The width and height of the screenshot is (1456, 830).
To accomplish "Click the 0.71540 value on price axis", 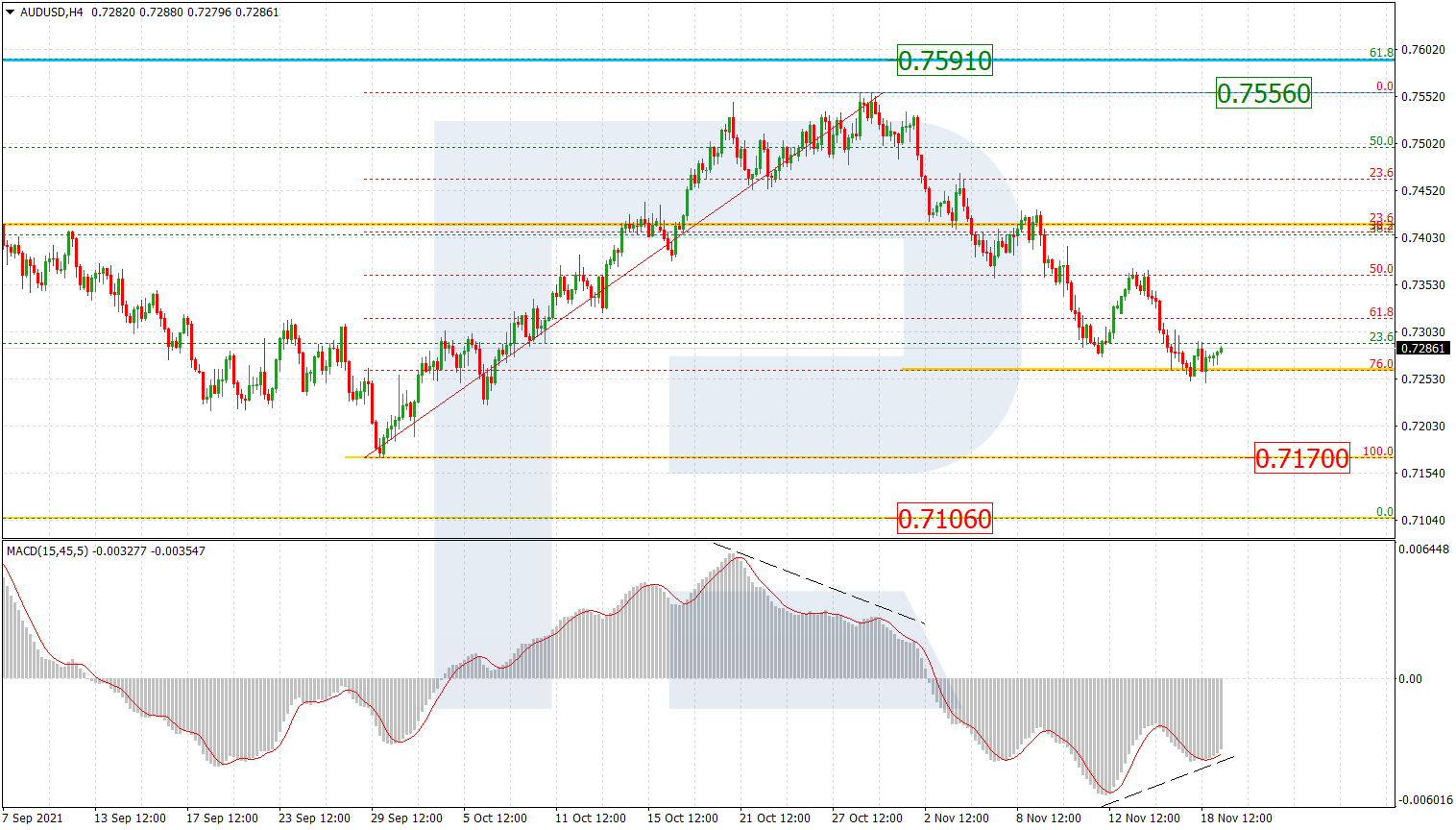I will pyautogui.click(x=1423, y=474).
